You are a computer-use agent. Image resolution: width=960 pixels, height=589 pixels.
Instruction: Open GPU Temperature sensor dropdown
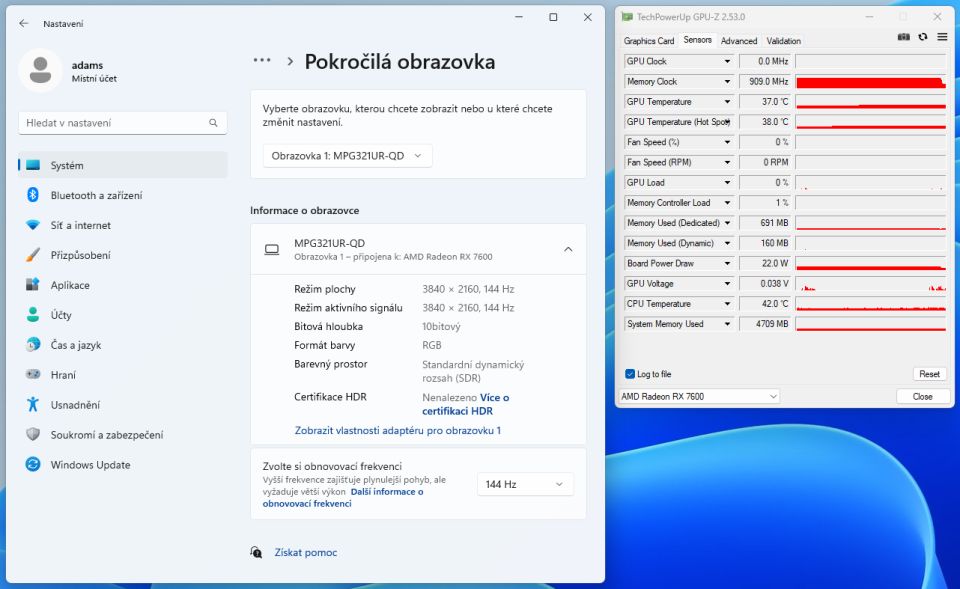727,102
